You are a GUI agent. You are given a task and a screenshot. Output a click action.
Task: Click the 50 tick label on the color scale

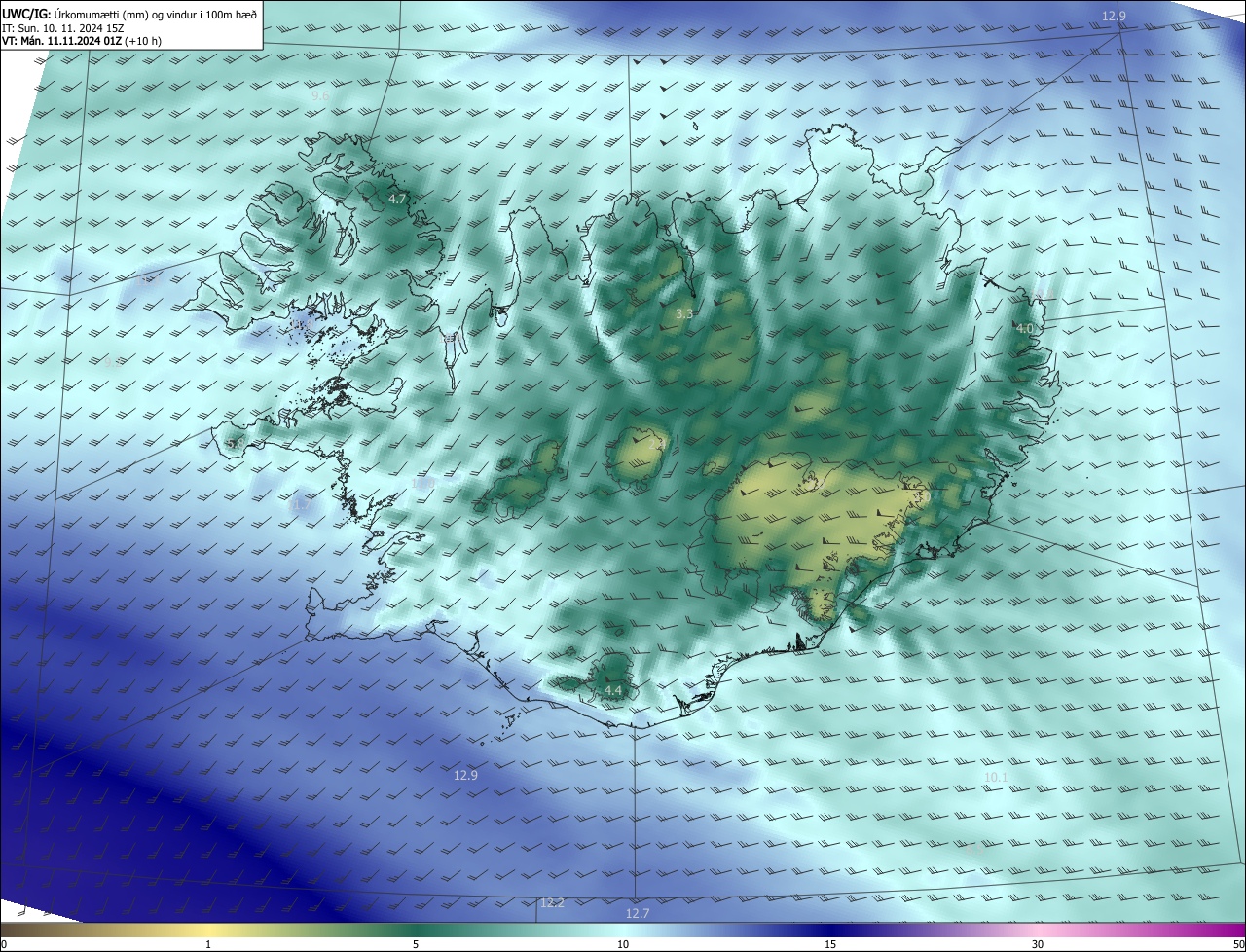pyautogui.click(x=1238, y=944)
